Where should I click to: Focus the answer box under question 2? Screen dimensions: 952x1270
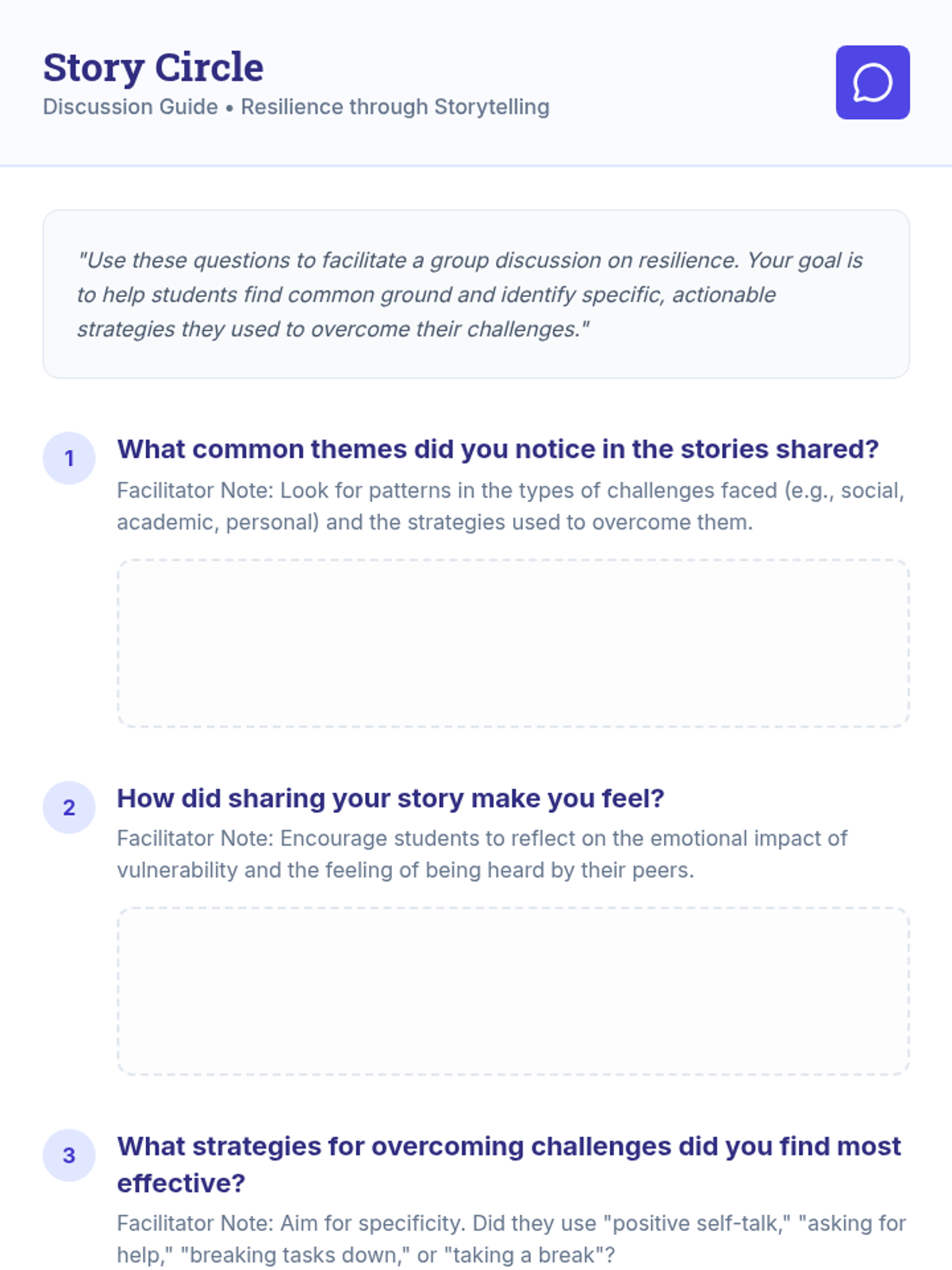[x=513, y=991]
